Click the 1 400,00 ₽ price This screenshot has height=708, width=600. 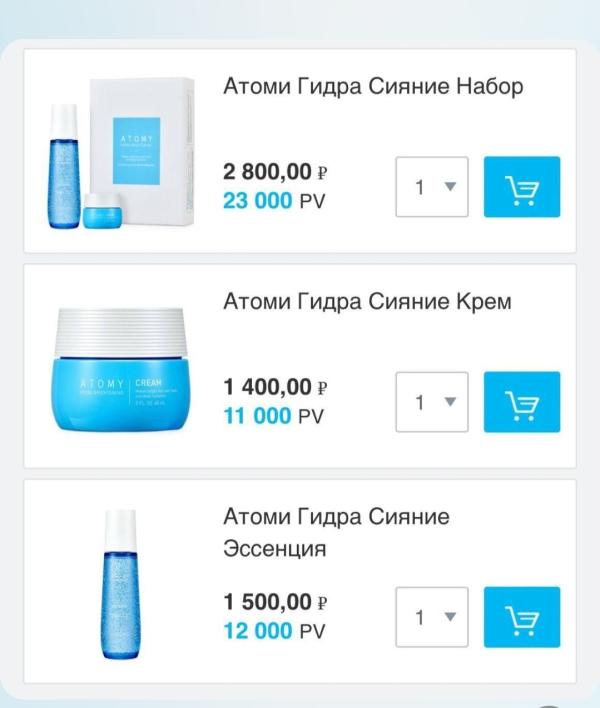(x=276, y=387)
